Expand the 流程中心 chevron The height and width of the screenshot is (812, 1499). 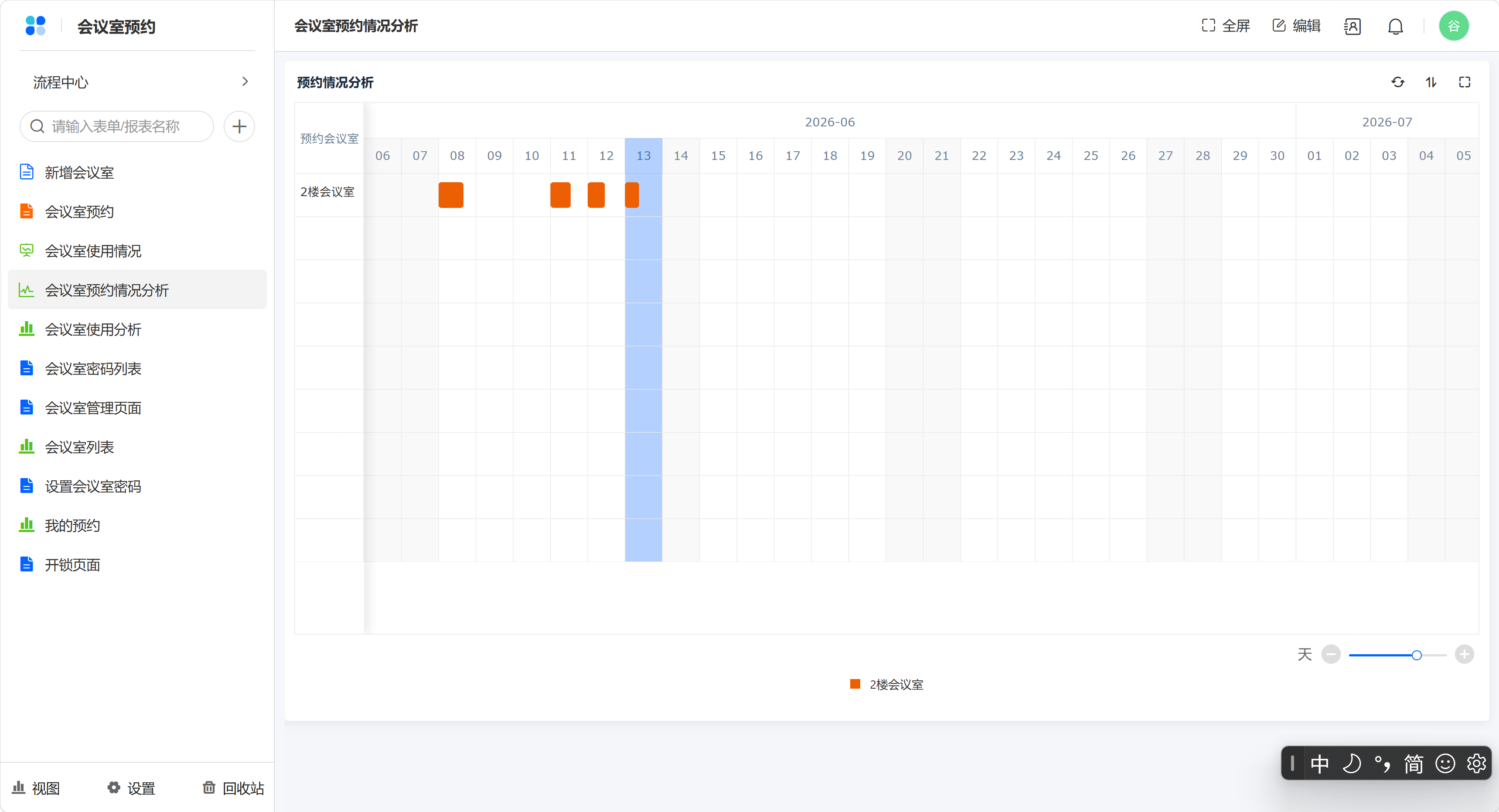click(245, 82)
